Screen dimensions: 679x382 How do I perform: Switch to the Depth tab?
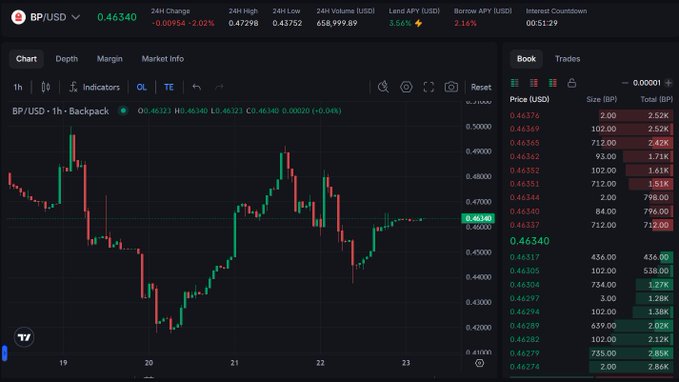point(67,59)
